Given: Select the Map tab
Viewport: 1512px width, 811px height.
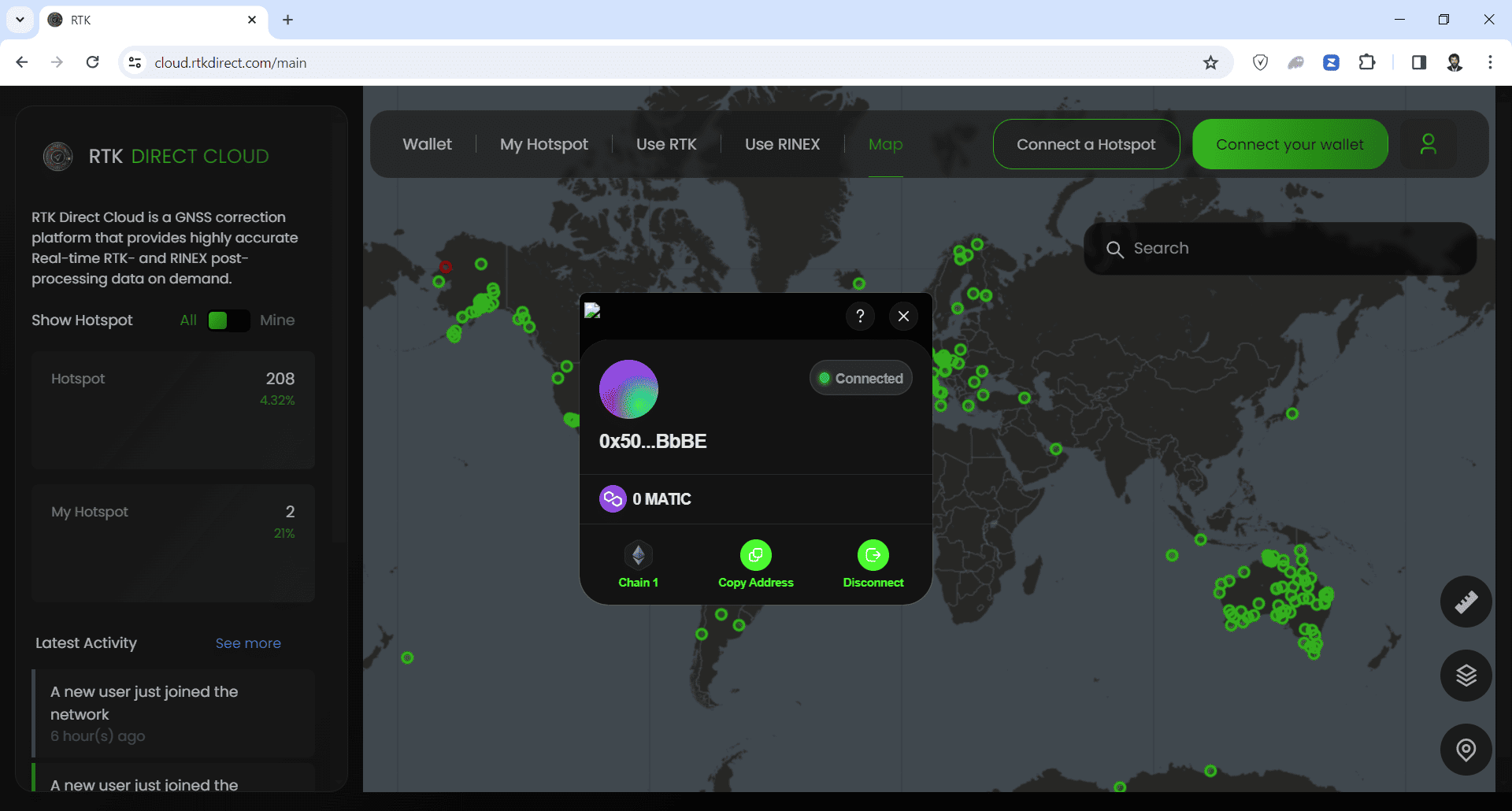Looking at the screenshot, I should (x=885, y=144).
